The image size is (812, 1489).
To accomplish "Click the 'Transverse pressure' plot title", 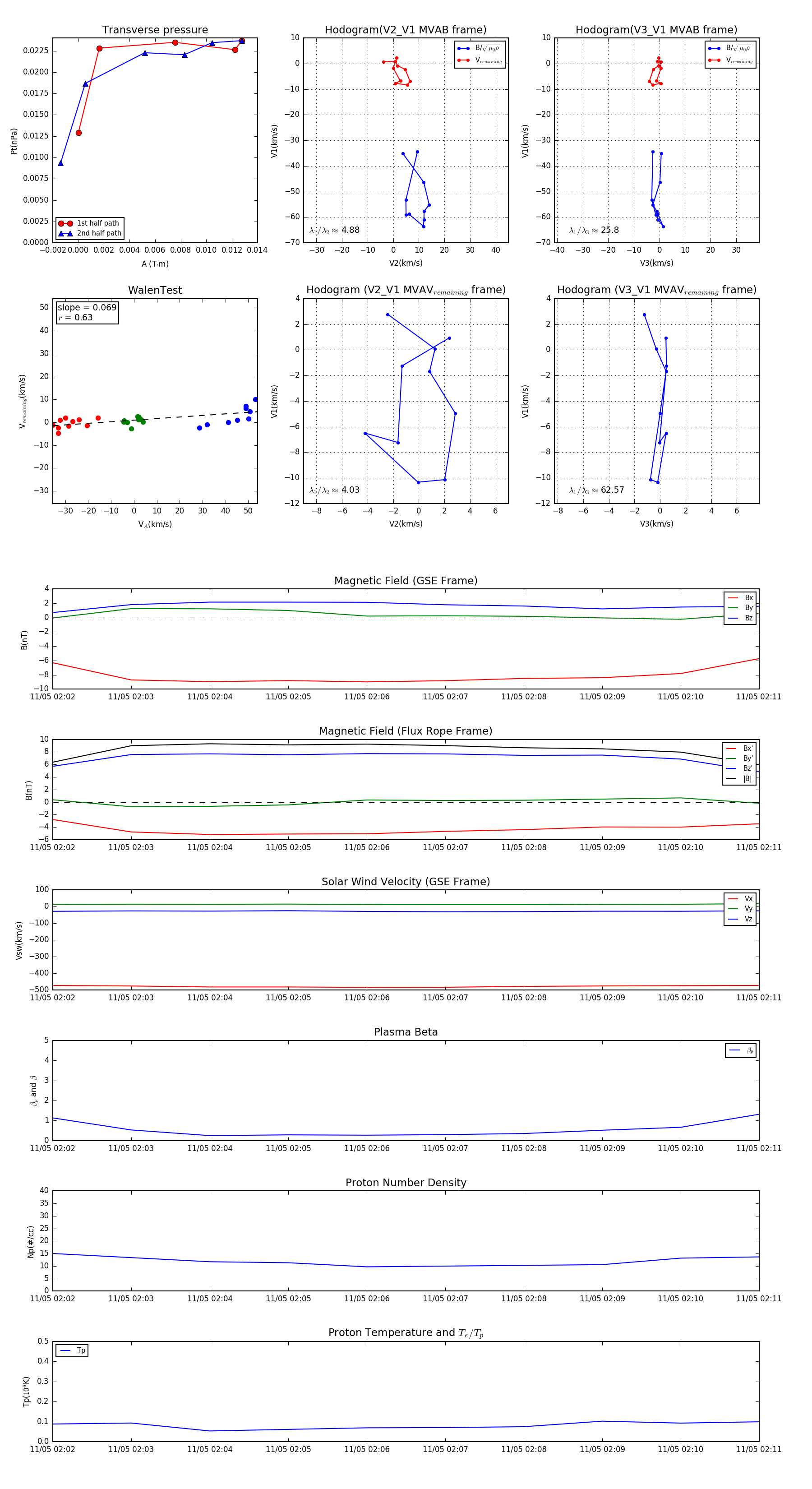I will [x=155, y=30].
